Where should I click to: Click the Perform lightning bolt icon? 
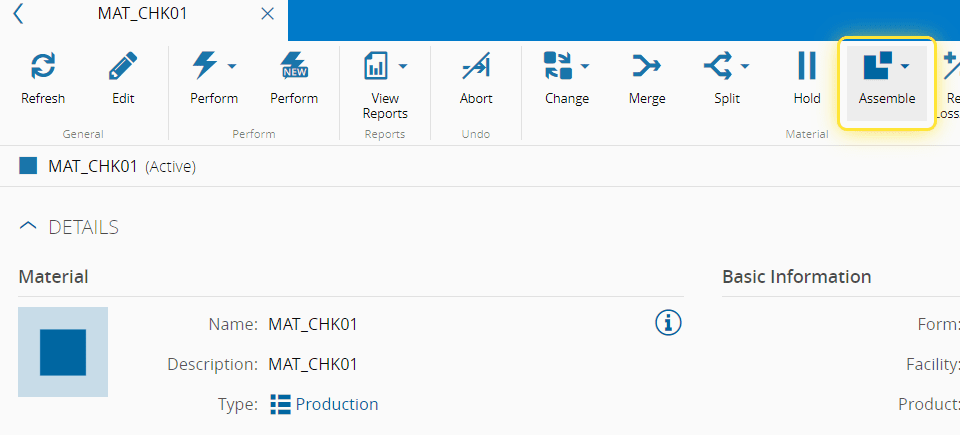click(x=204, y=67)
